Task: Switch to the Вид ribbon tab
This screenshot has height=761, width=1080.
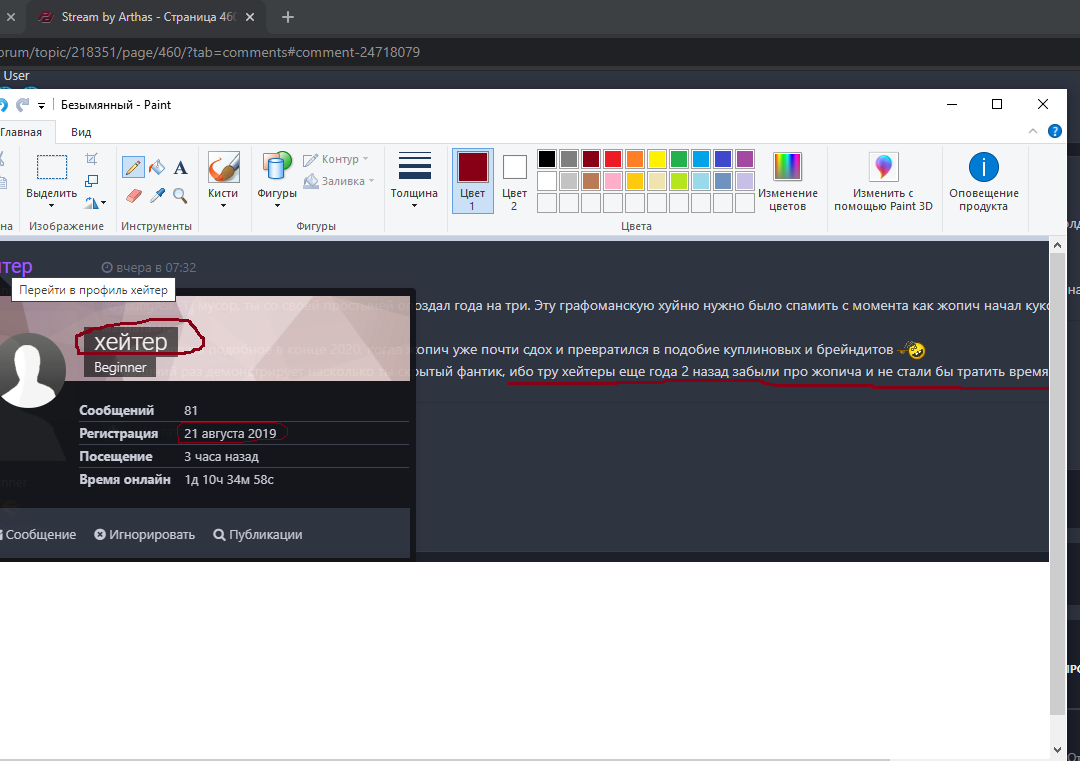Action: [81, 132]
